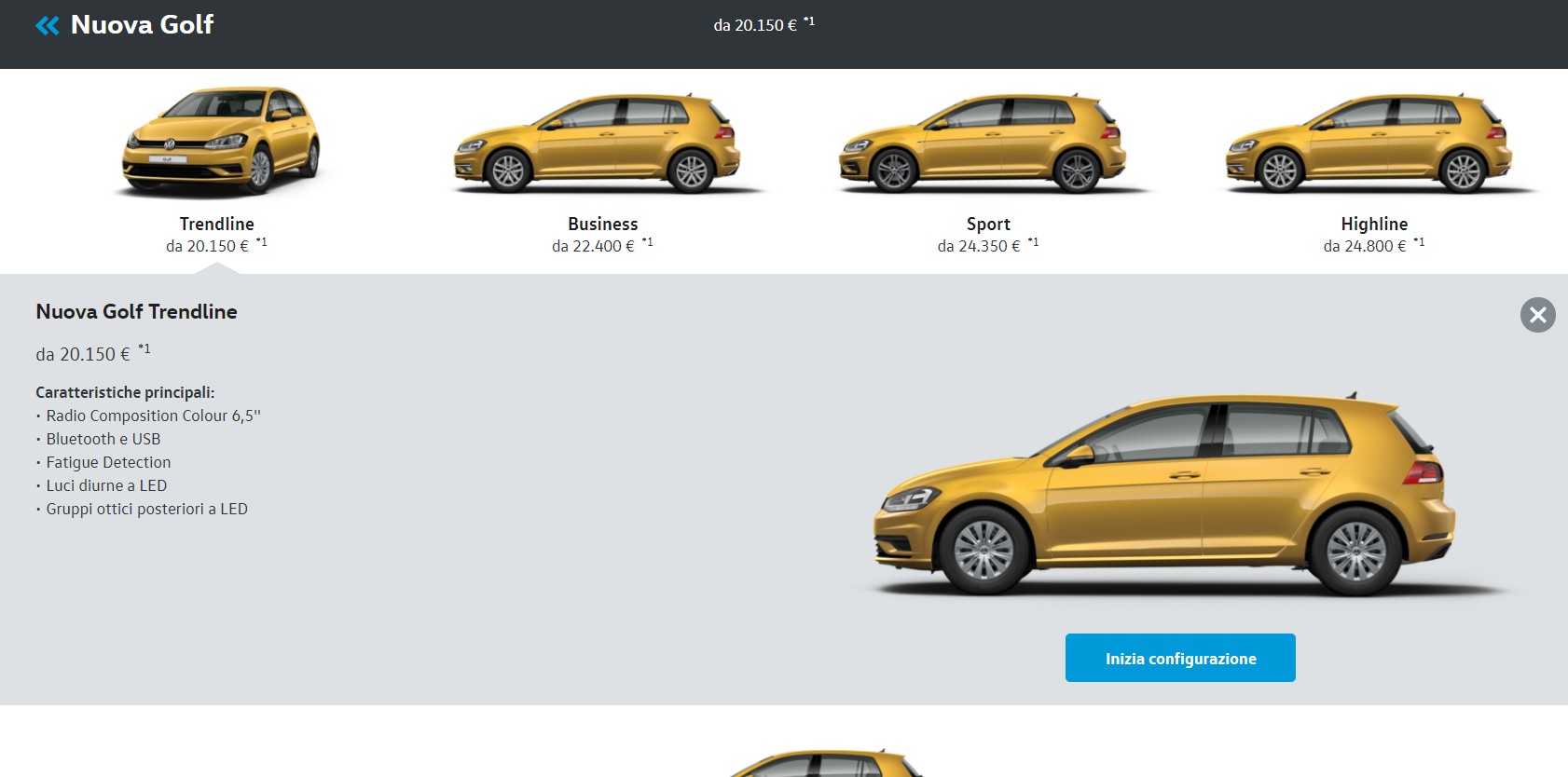Click the Sport price da 24.350 €

(979, 246)
